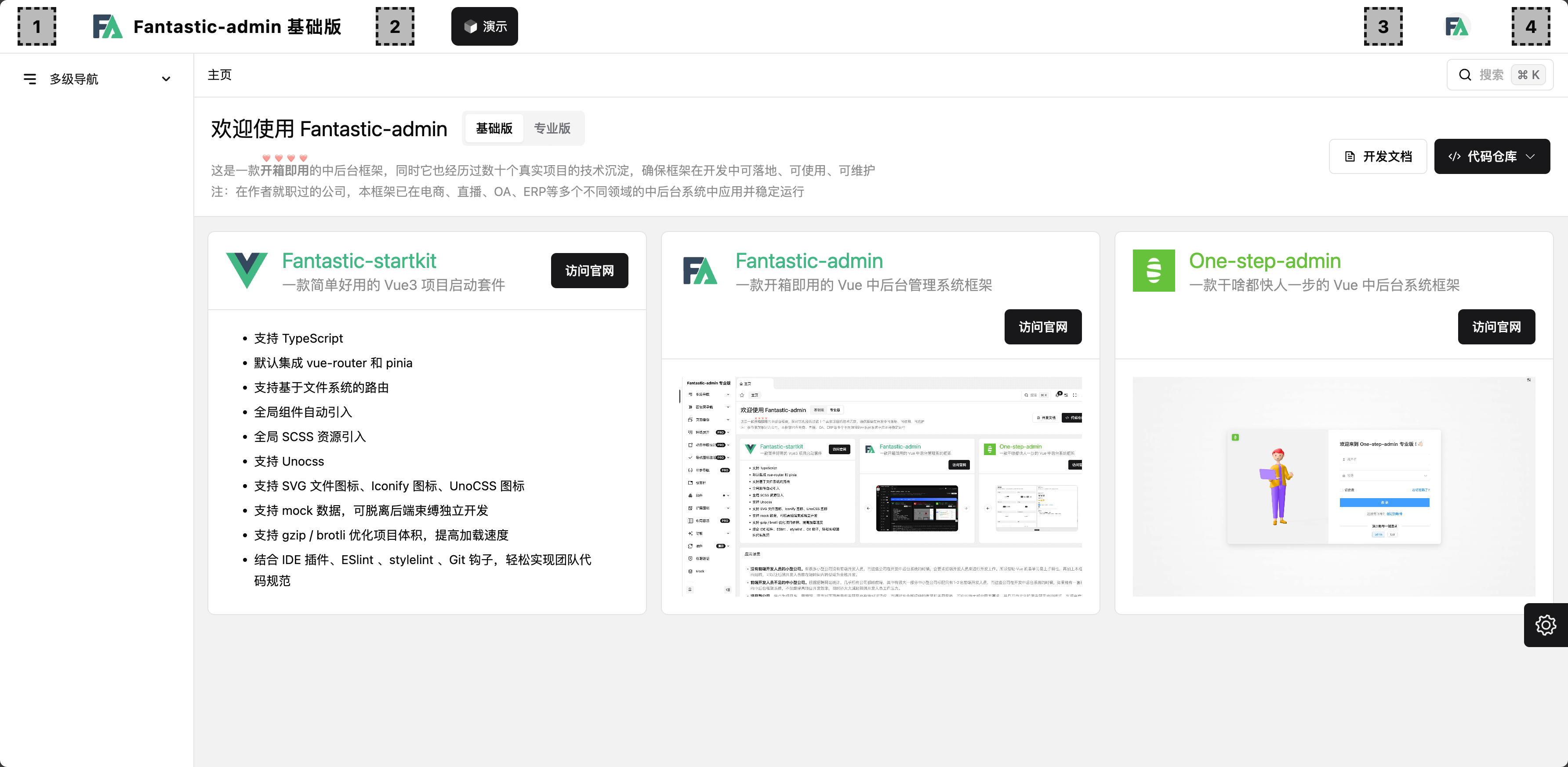The image size is (1568, 767).
Task: Click the Fantastic-admin logo in the header
Action: tap(108, 27)
